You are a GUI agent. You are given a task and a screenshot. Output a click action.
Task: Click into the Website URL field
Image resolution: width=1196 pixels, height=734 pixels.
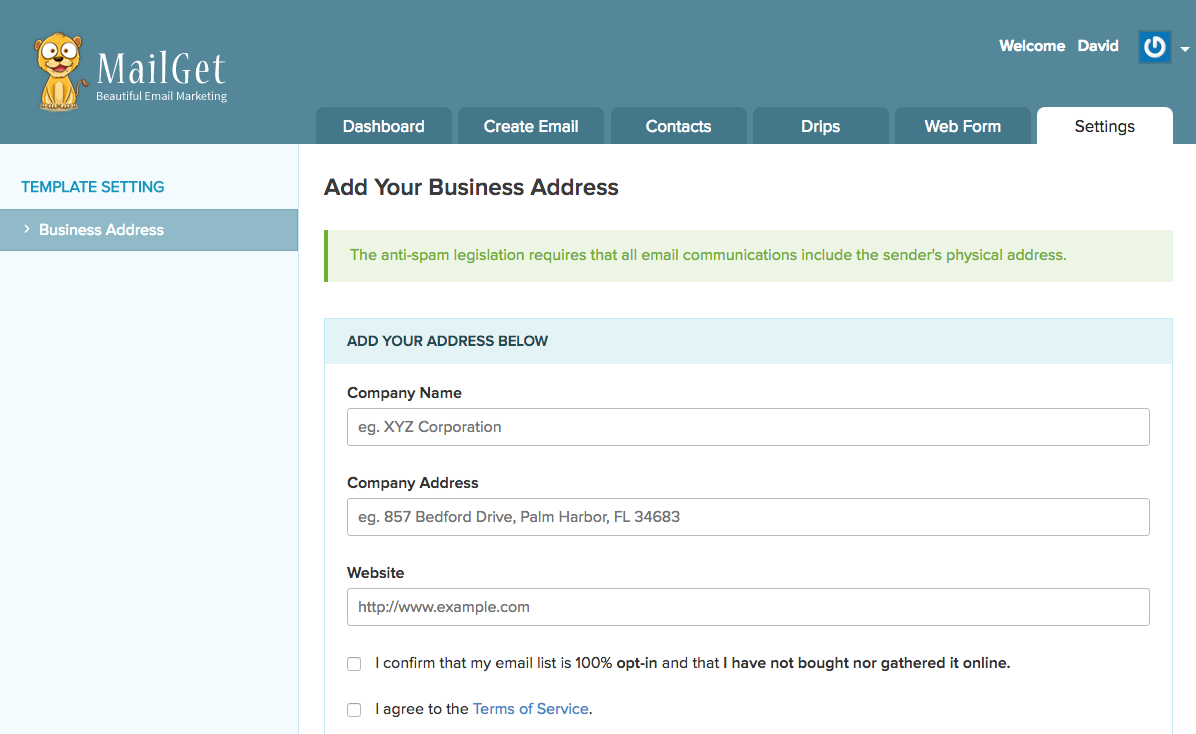748,607
